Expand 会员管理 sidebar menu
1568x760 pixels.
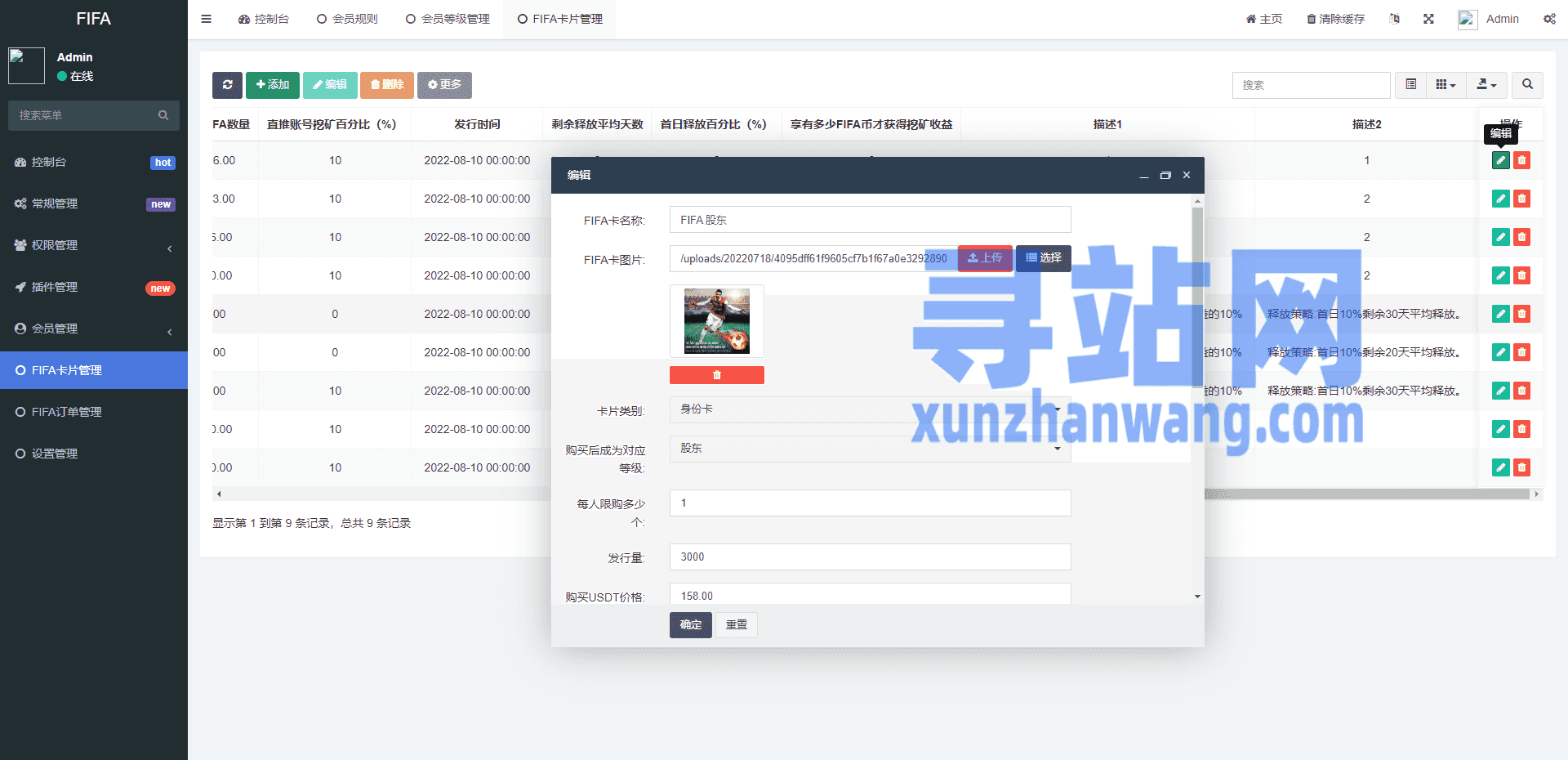click(x=94, y=329)
